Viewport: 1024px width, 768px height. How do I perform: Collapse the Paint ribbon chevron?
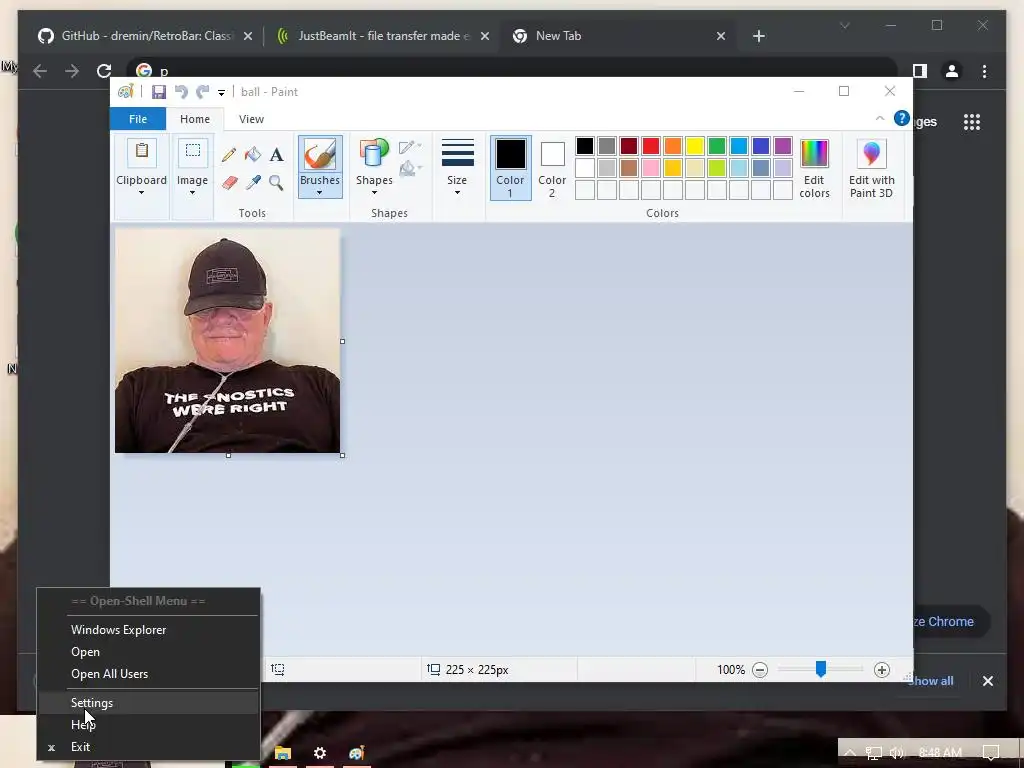tap(880, 118)
